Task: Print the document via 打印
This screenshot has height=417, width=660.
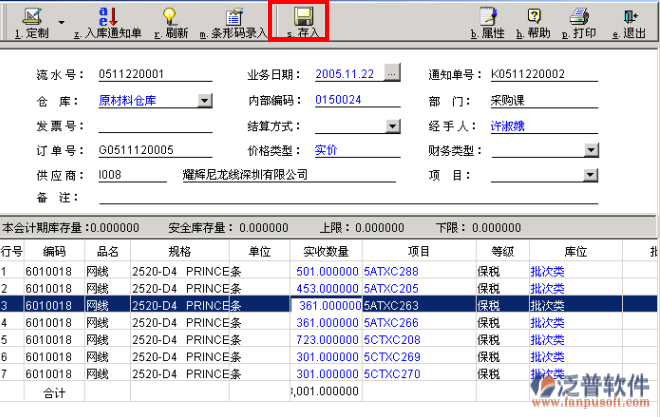Action: point(579,24)
